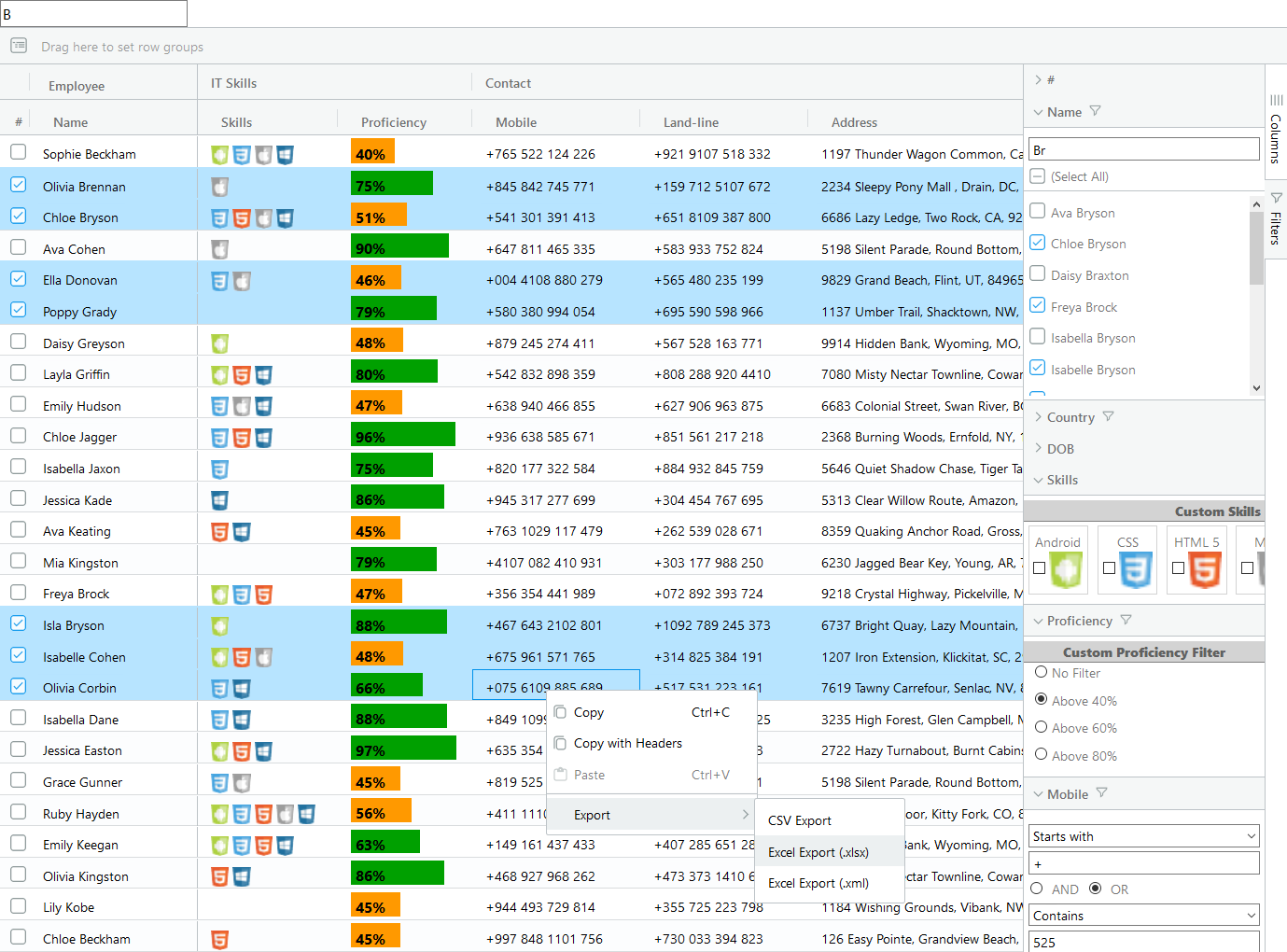Screen dimensions: 1287x952
Task: Click the Android icon in Custom Skills
Action: (1057, 564)
